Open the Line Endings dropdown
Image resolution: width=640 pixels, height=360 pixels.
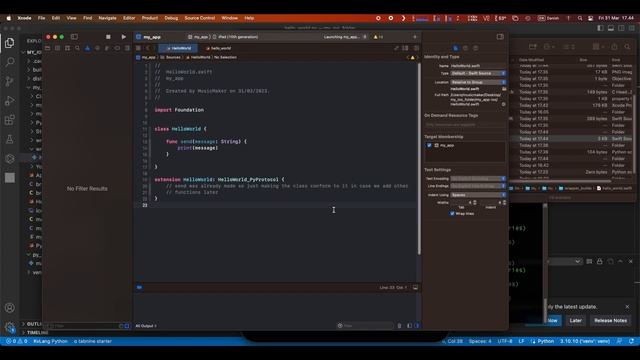click(x=478, y=186)
